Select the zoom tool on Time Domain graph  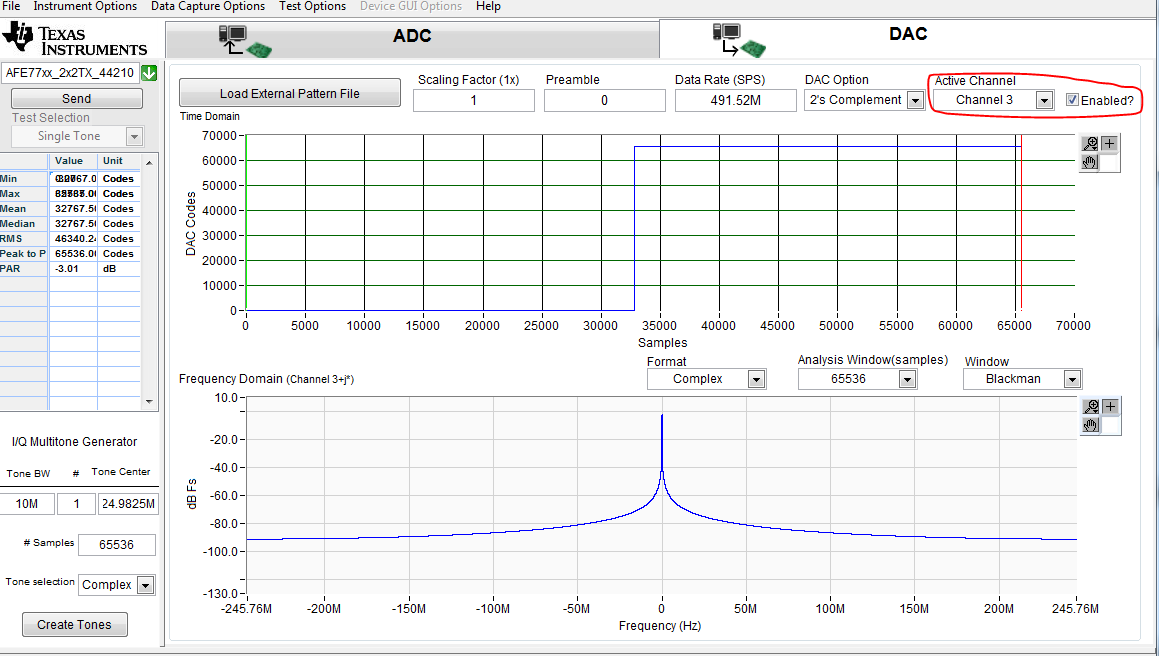click(x=1090, y=143)
